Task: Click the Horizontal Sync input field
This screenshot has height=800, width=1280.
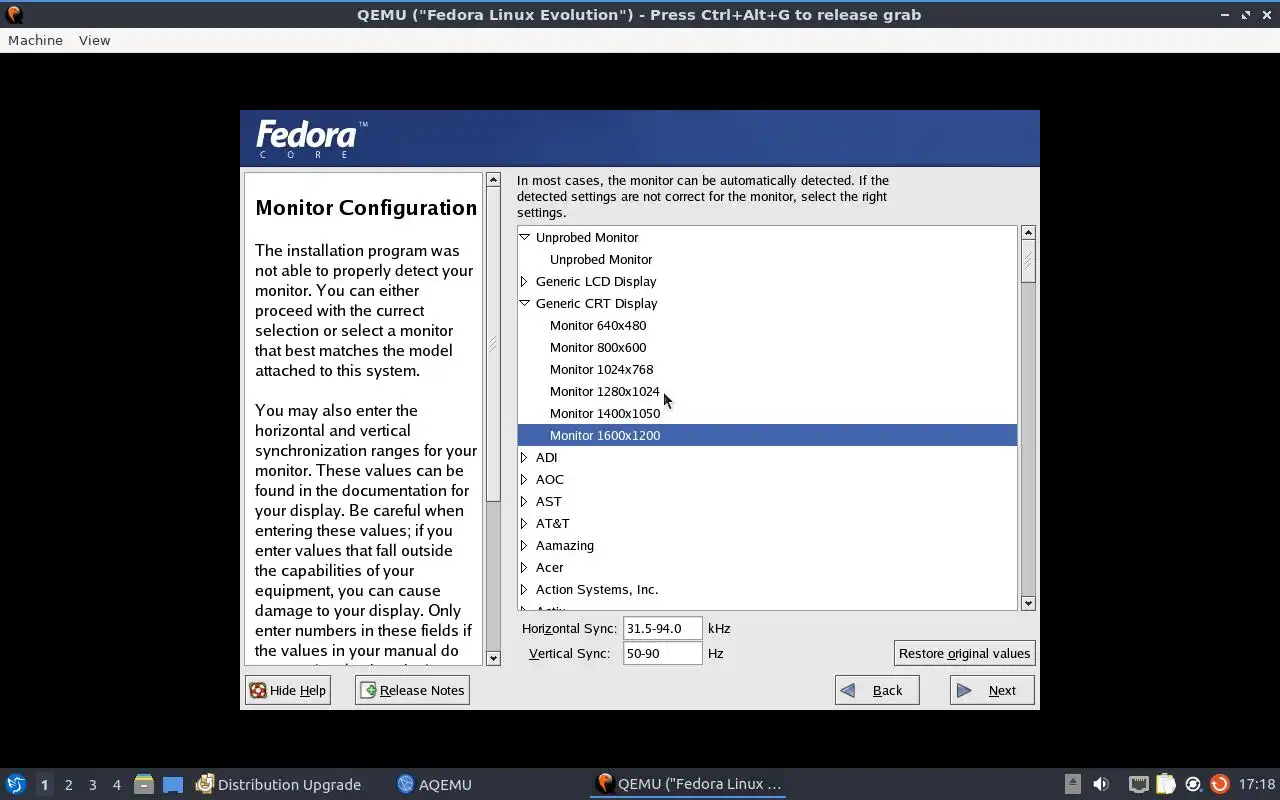Action: 662,628
